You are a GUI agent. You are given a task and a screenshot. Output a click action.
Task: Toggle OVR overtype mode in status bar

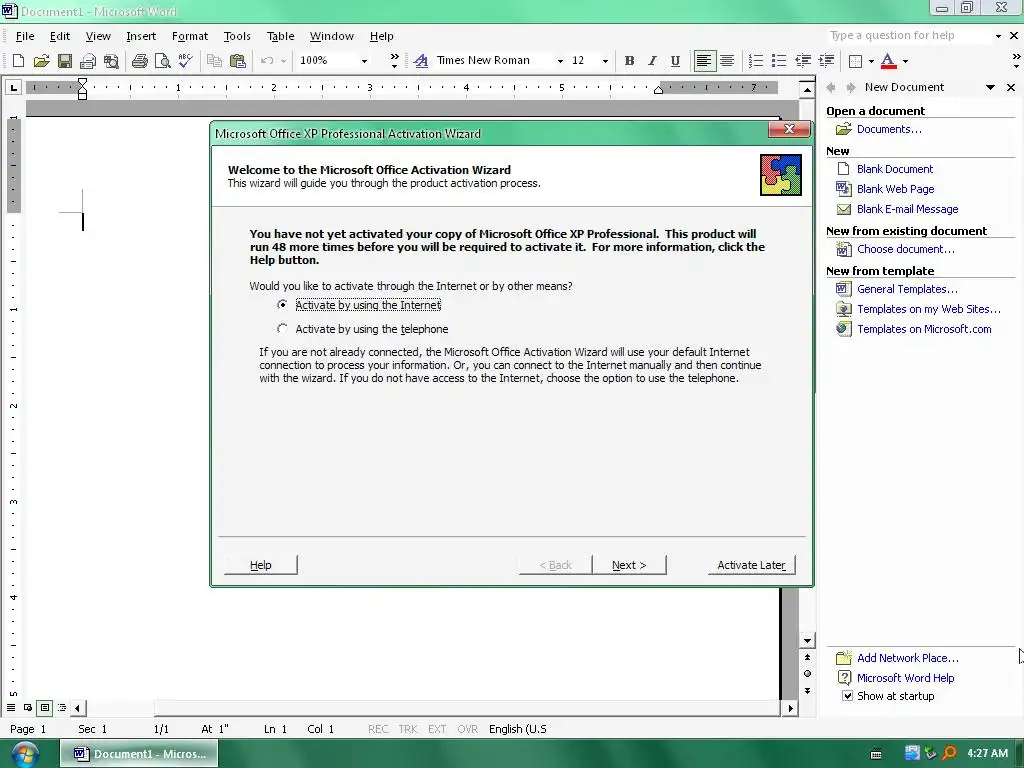coord(467,729)
